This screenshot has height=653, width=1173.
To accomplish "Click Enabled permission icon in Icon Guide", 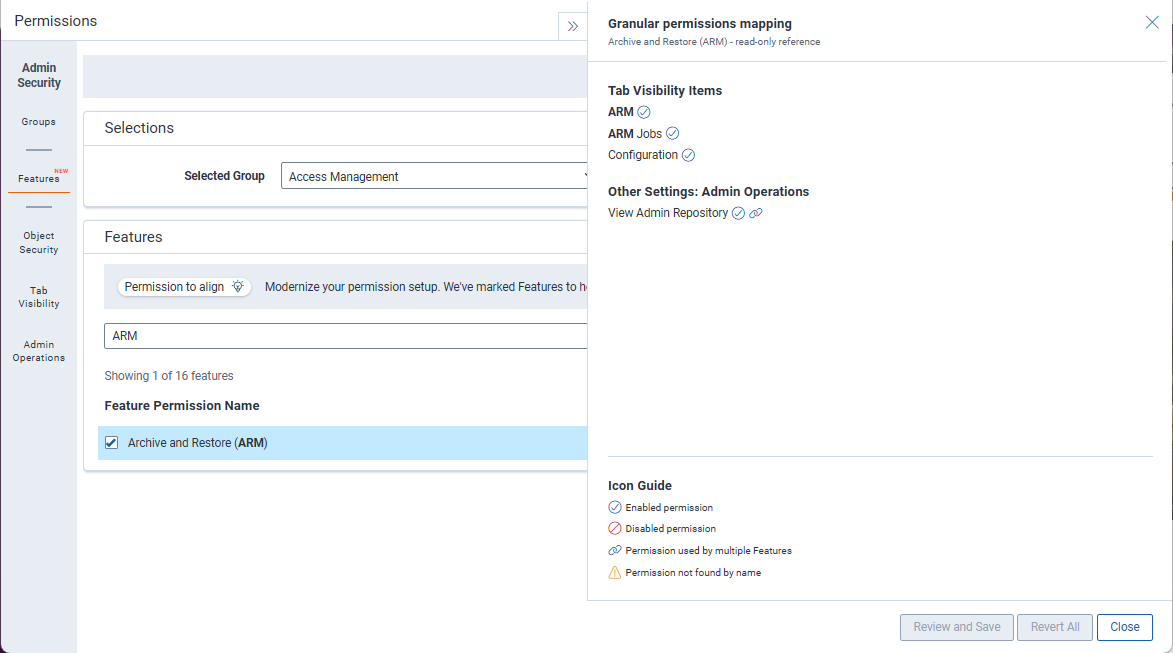I will click(615, 507).
